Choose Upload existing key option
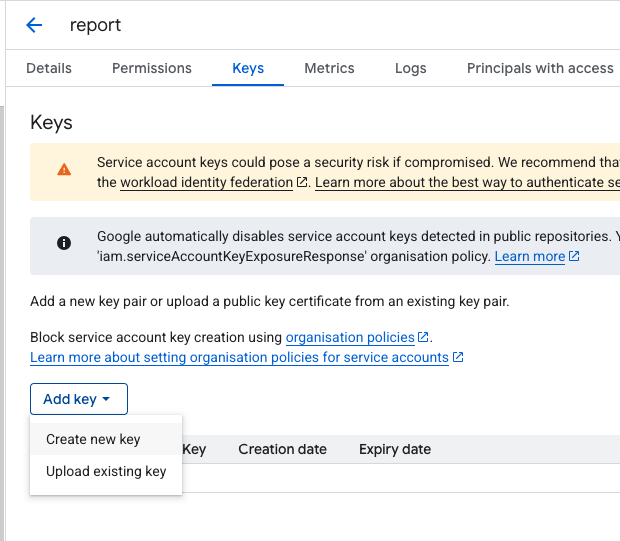 click(106, 471)
